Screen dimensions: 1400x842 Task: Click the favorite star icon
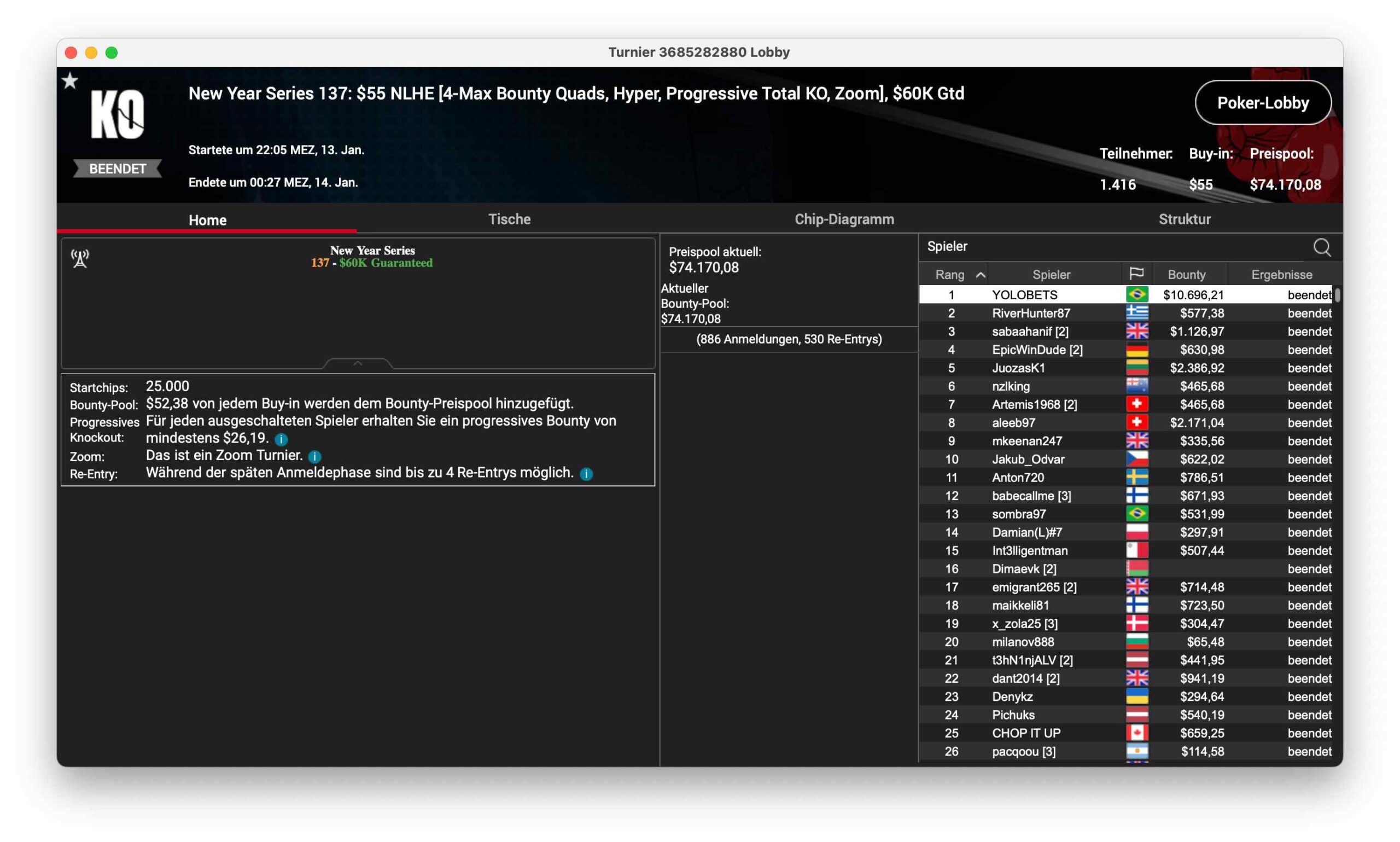[x=70, y=80]
